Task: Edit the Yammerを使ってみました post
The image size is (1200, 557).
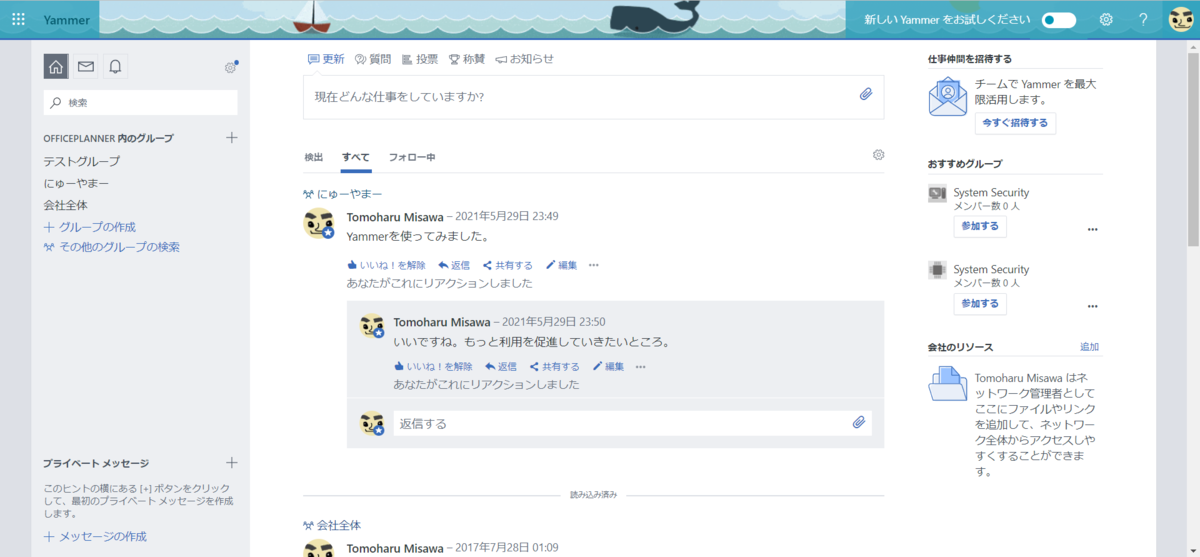Action: (x=562, y=265)
